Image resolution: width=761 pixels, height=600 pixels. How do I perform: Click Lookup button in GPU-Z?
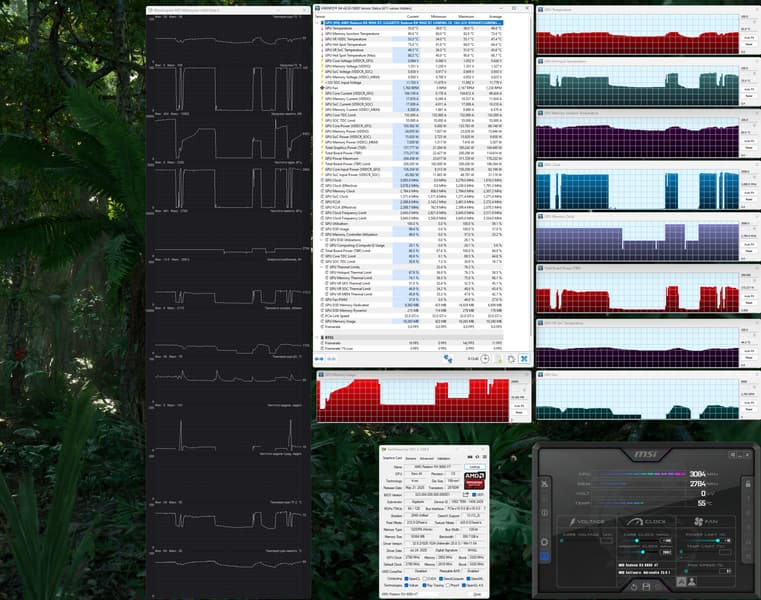pyautogui.click(x=475, y=467)
